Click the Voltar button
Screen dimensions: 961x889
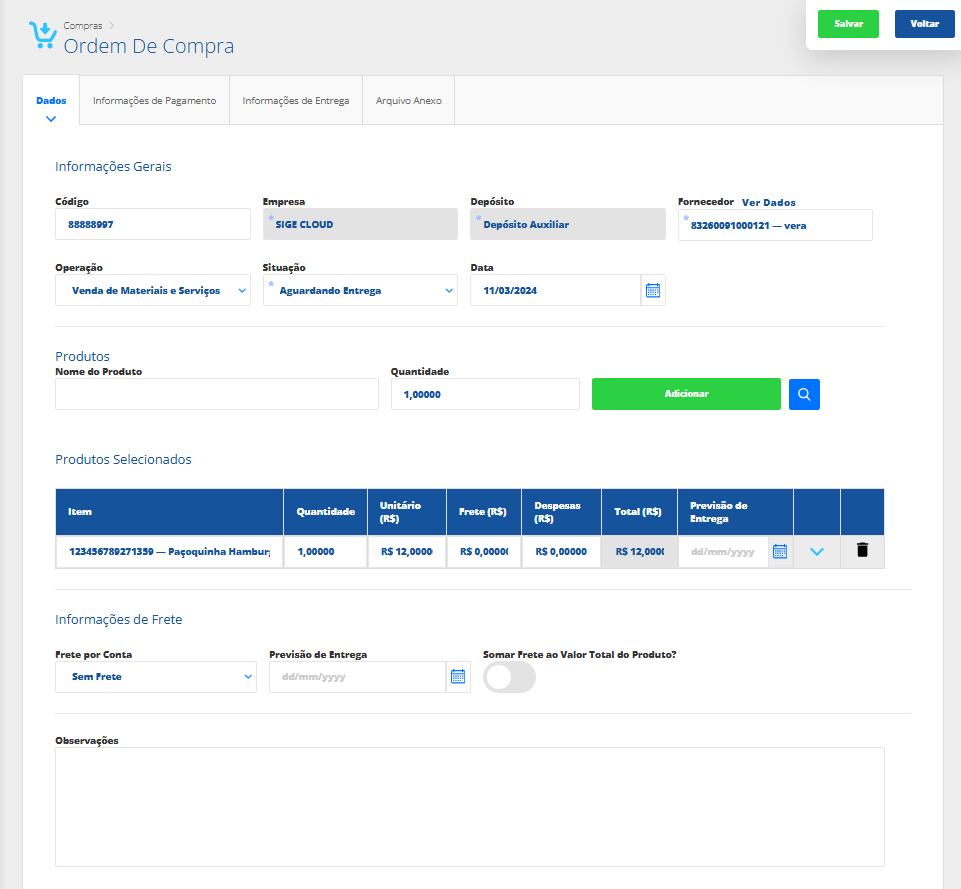tap(924, 24)
